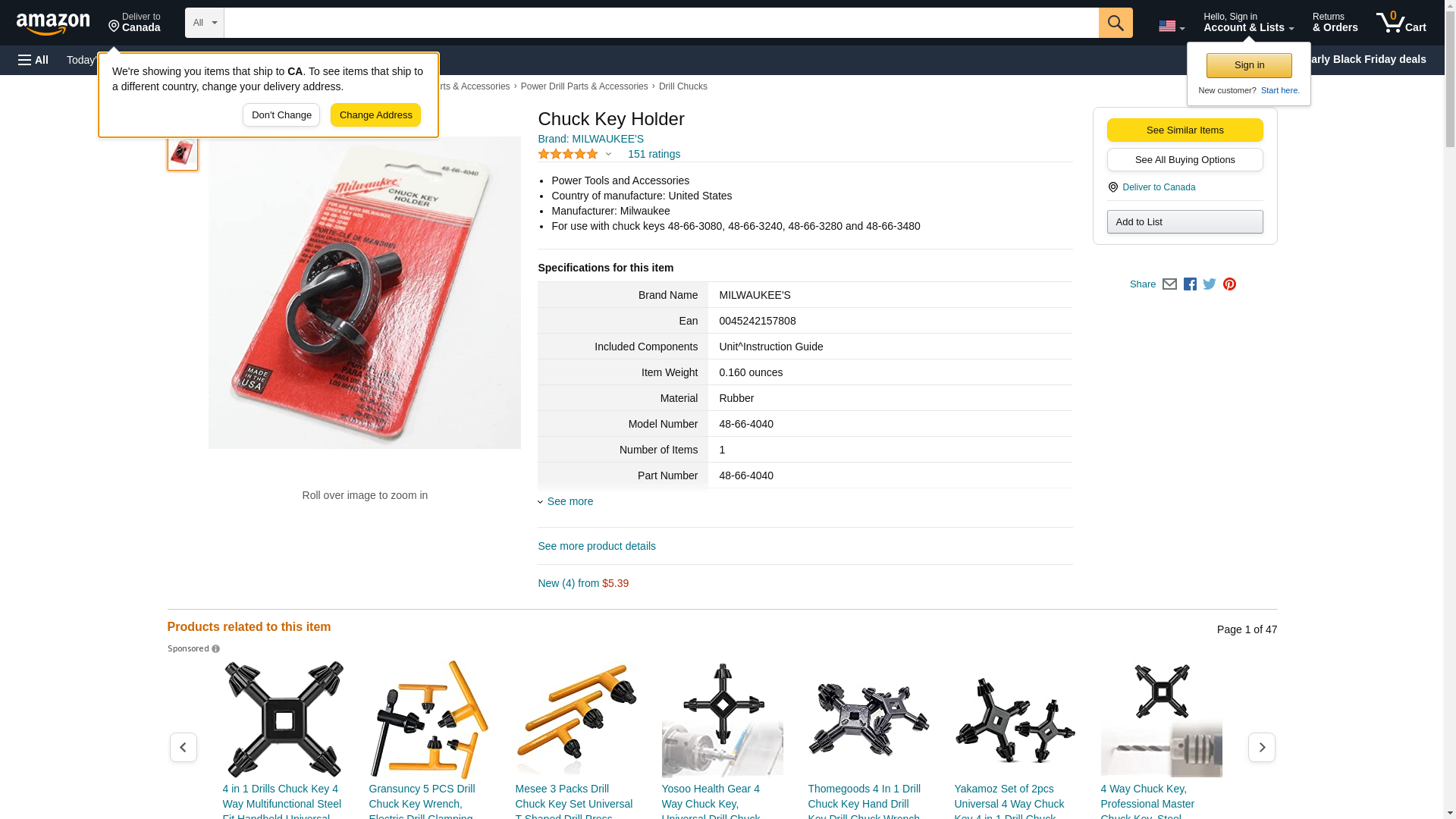The height and width of the screenshot is (819, 1456).
Task: Expand See more specifications
Action: tap(570, 501)
